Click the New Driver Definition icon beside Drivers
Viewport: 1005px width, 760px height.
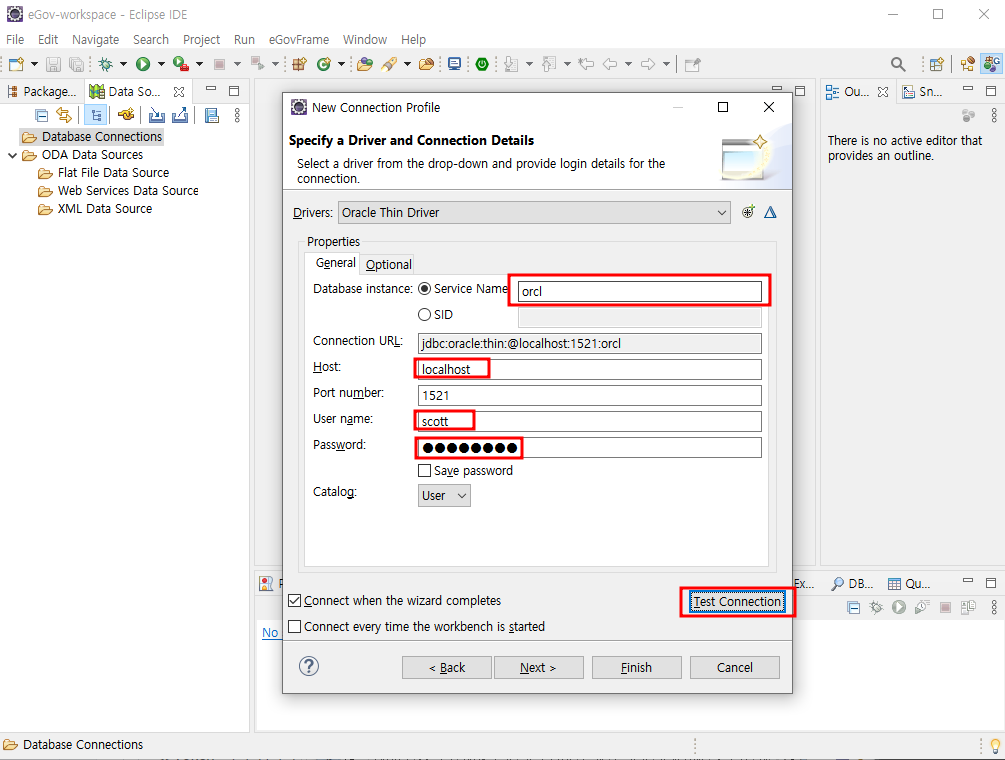point(748,212)
